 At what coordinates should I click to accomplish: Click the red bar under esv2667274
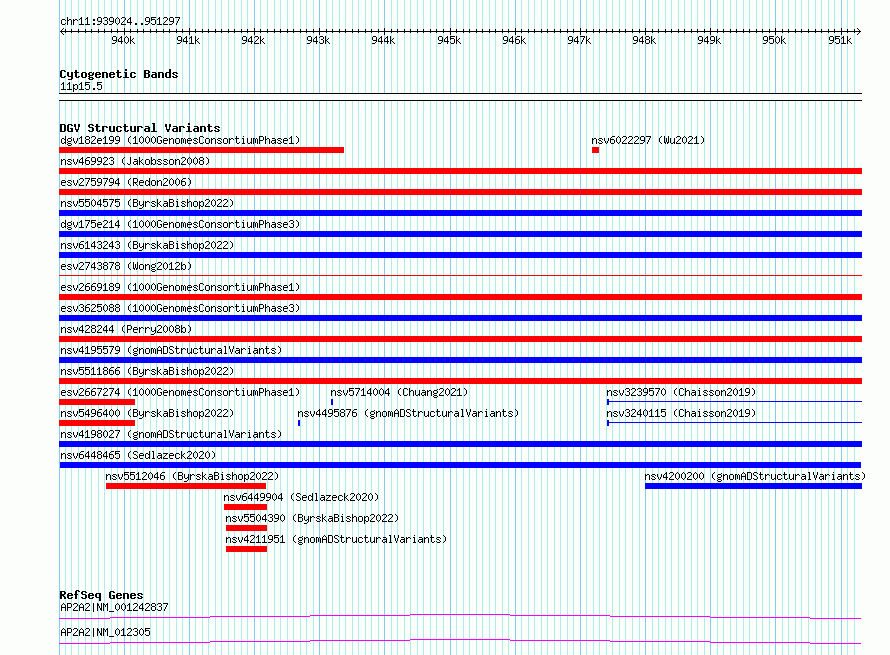pos(97,402)
